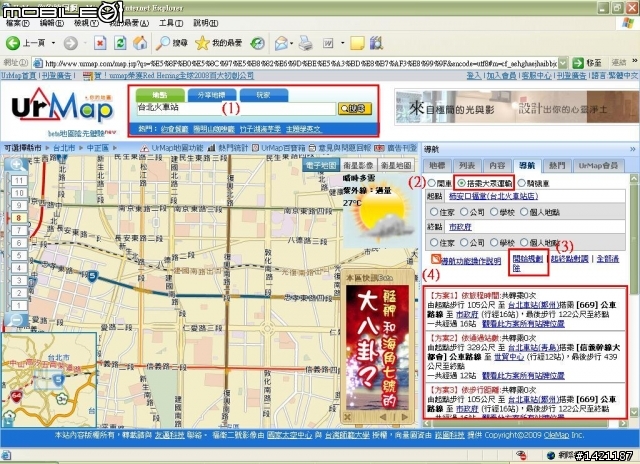Screen dimensions: 640x464
Task: Switch to 衛星影像 map view
Action: (x=358, y=165)
